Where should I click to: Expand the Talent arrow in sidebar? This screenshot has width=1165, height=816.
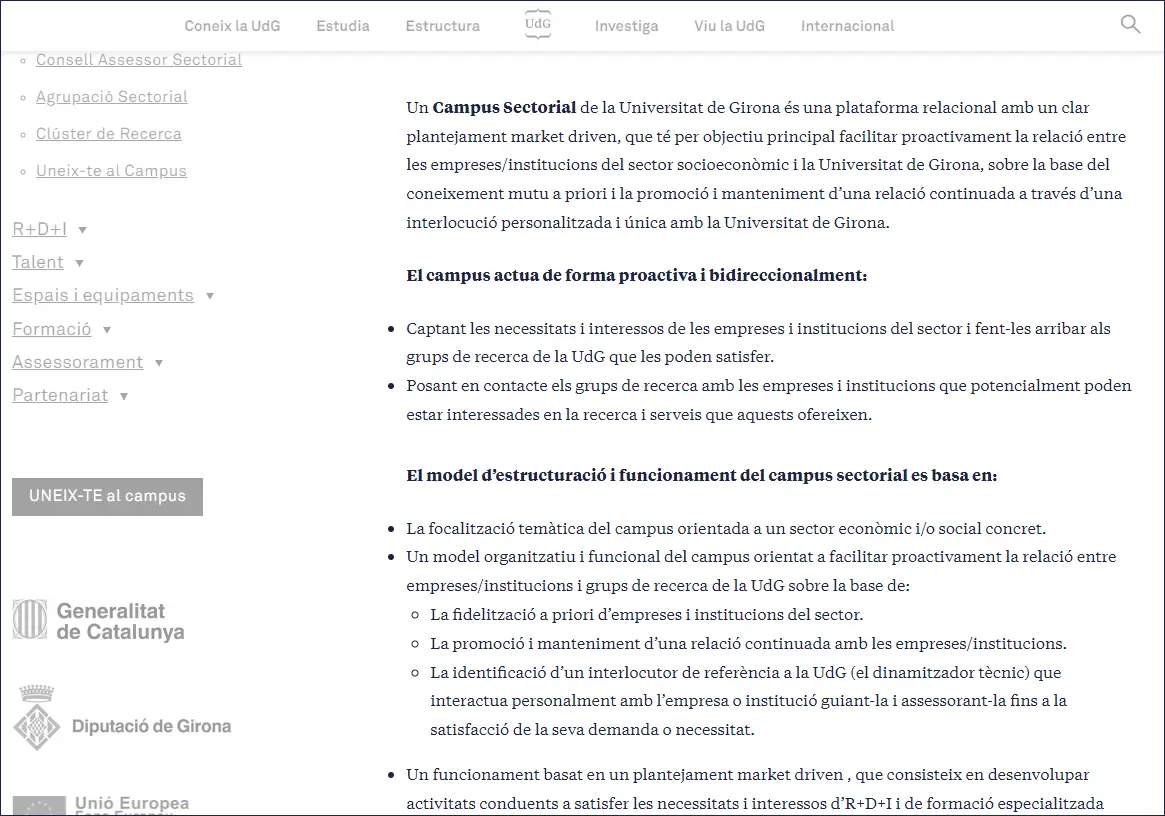pyautogui.click(x=79, y=263)
